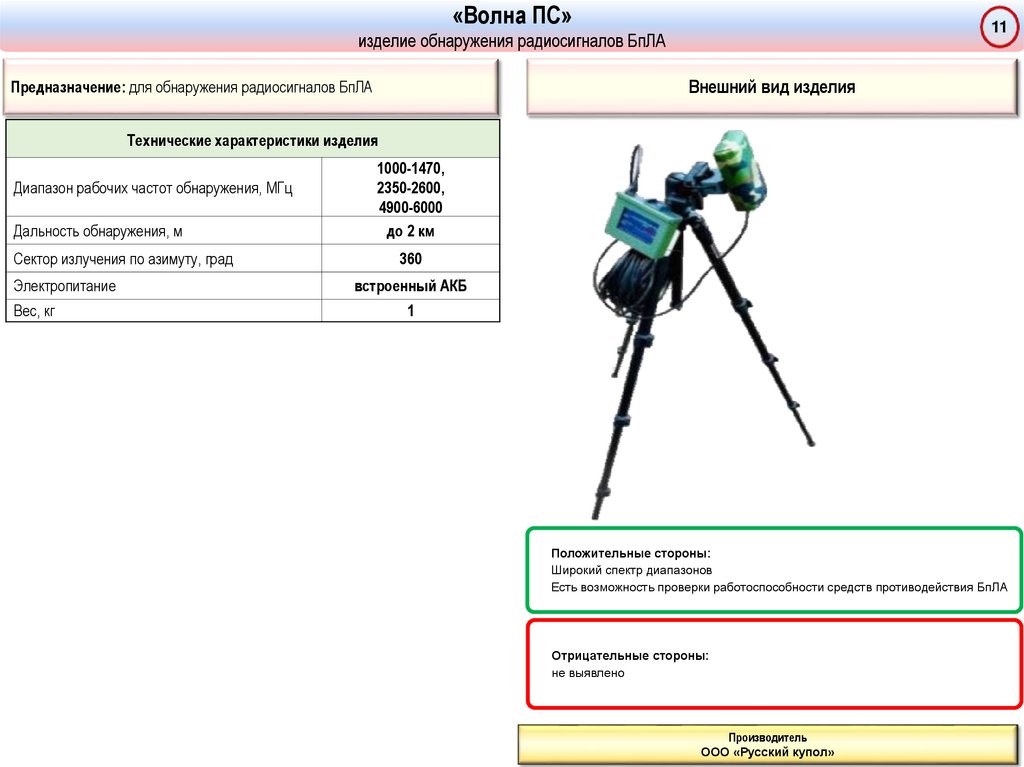Click the "Технические характеристики изделия" table header
The width and height of the screenshot is (1024, 767).
[x=252, y=139]
